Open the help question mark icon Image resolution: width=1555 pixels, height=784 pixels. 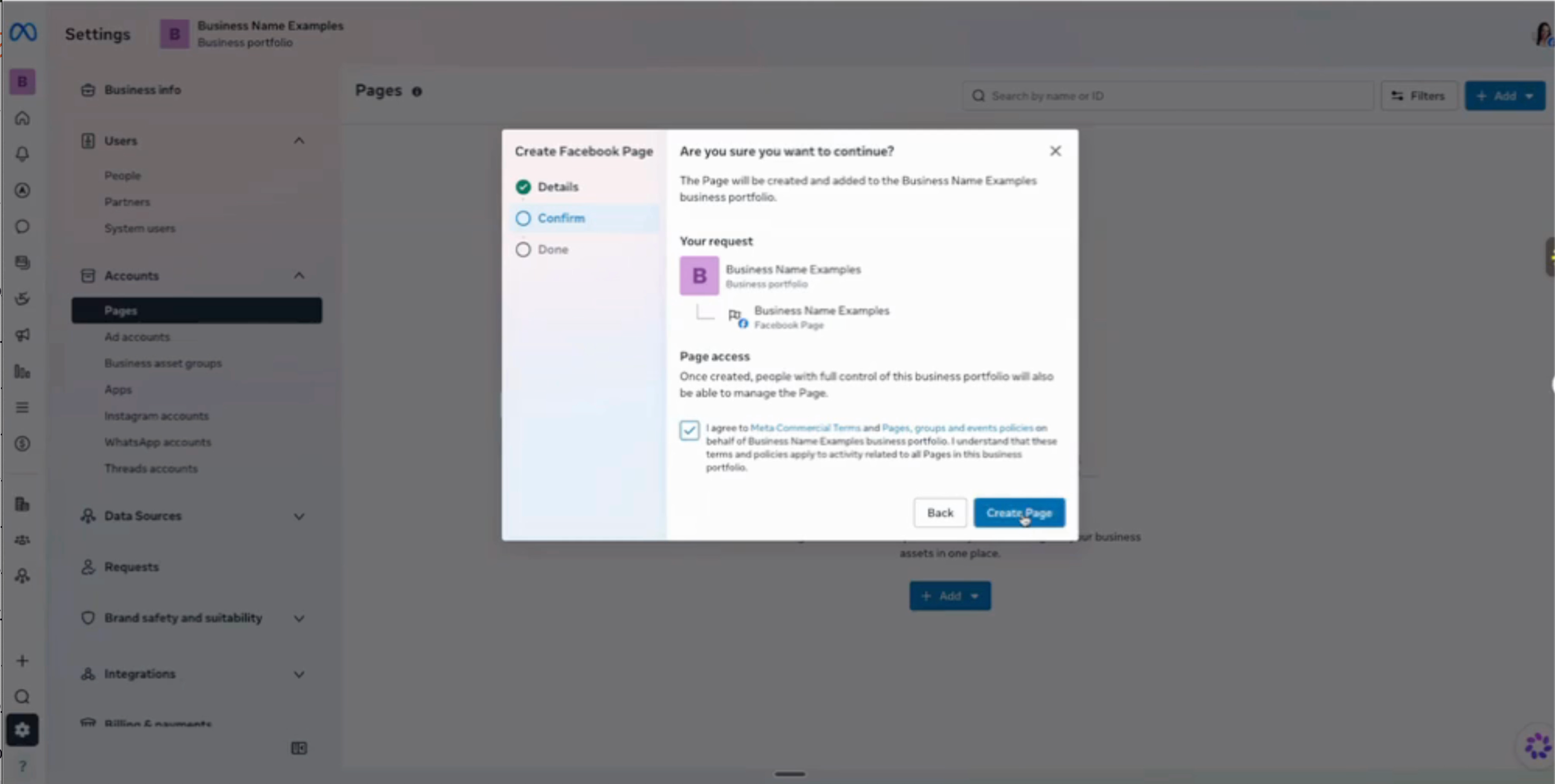pyautogui.click(x=23, y=767)
